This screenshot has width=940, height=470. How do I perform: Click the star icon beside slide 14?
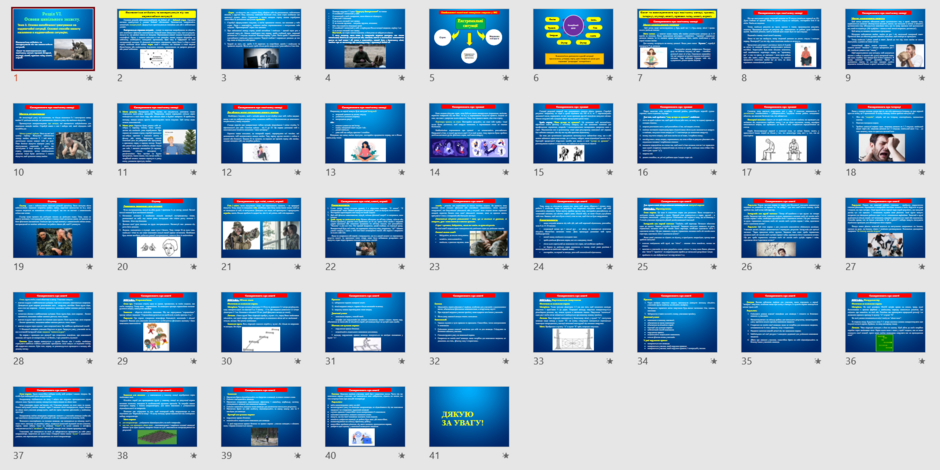tap(505, 172)
